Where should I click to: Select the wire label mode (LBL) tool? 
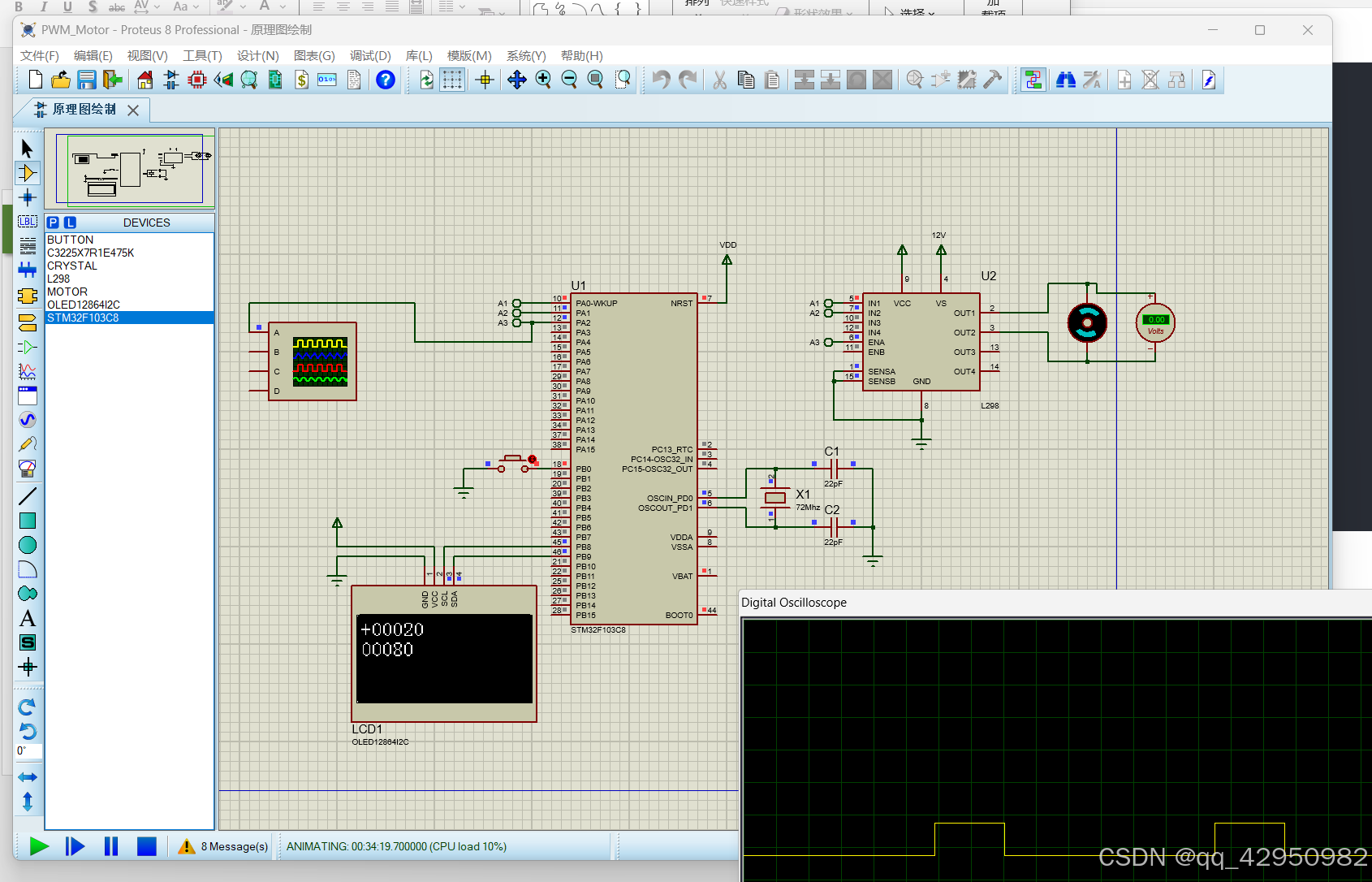(28, 221)
